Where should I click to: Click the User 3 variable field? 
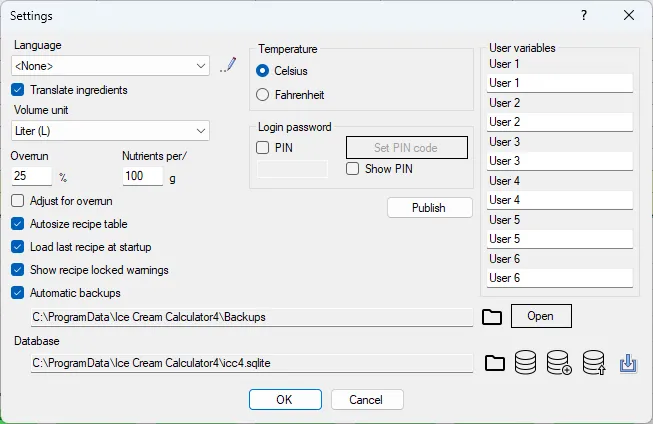point(560,161)
